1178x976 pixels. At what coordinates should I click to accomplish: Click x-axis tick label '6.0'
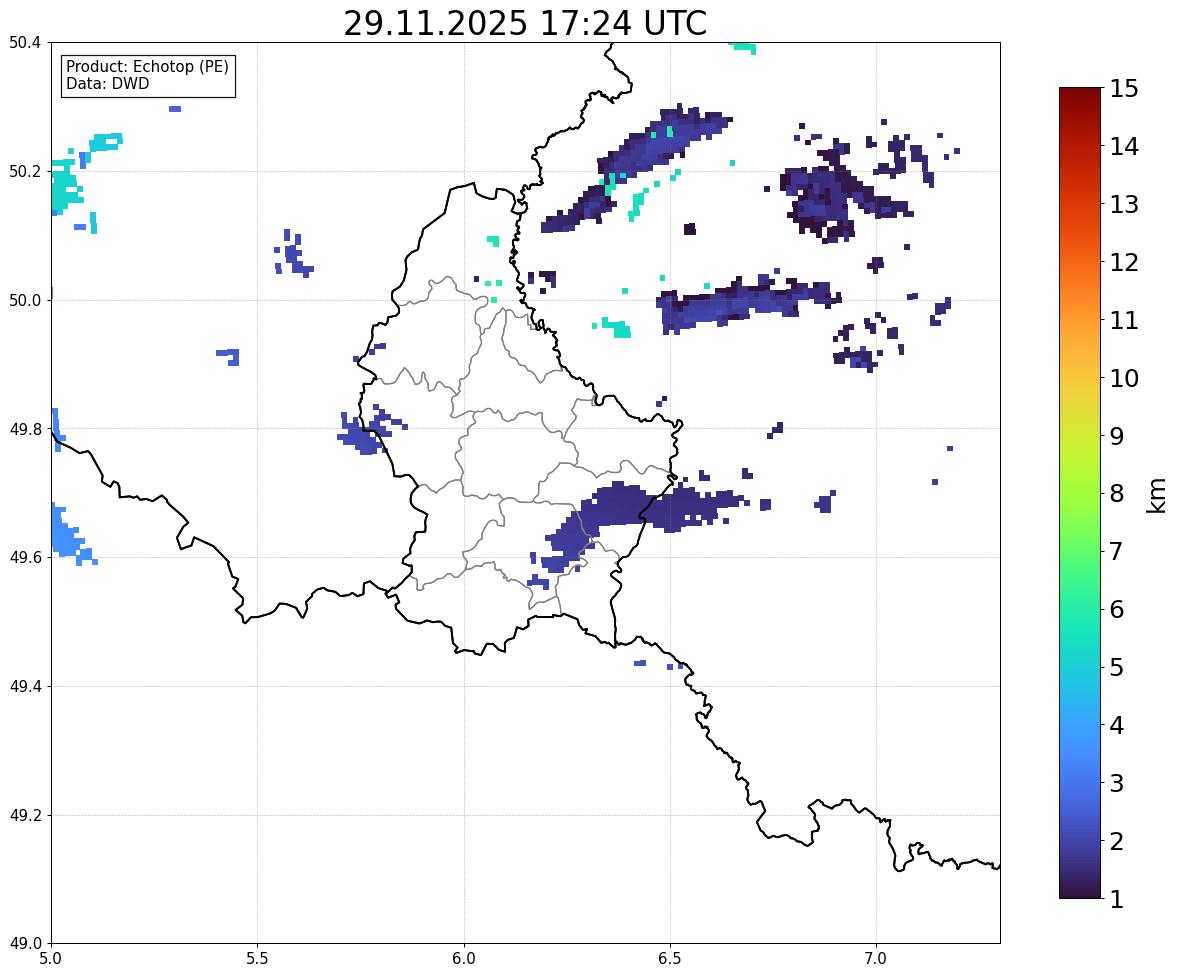coord(464,959)
